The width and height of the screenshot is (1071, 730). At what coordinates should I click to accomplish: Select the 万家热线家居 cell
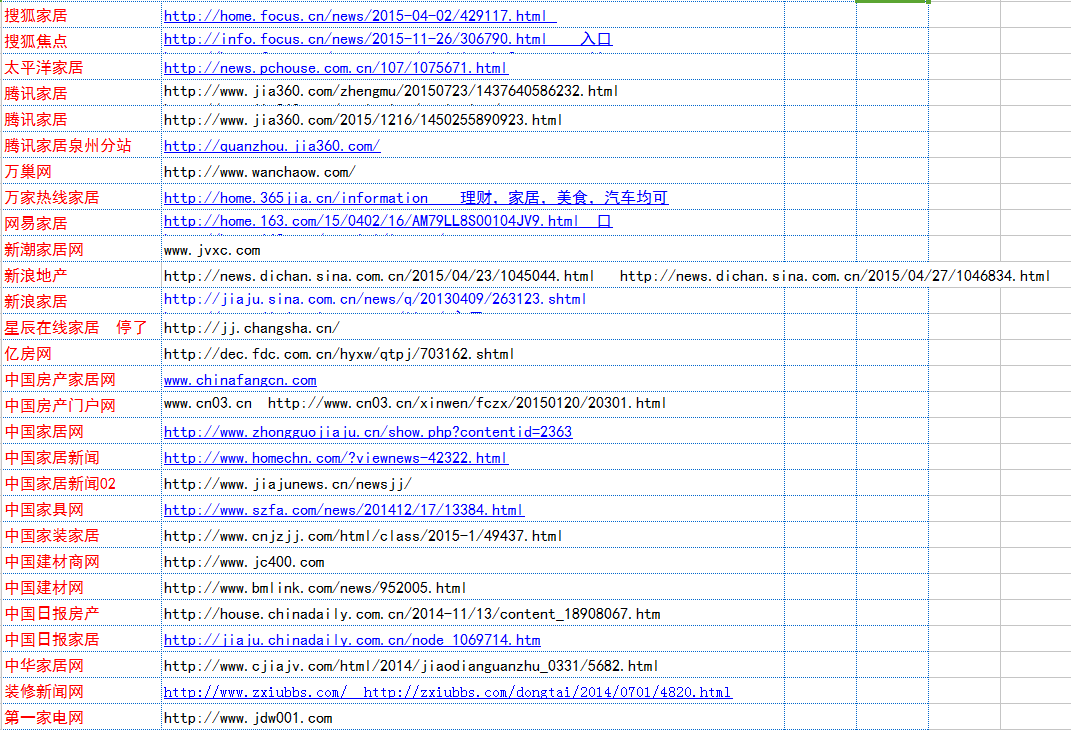point(82,197)
